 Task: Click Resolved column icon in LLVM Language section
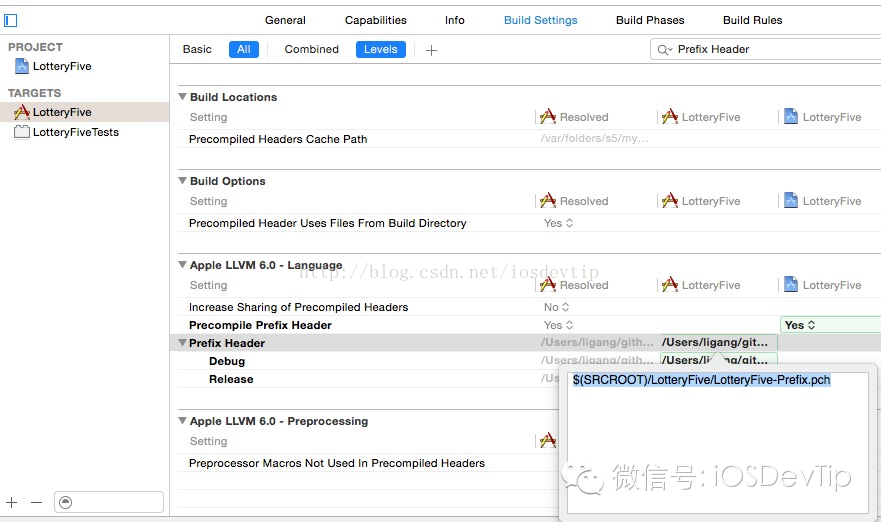(548, 284)
